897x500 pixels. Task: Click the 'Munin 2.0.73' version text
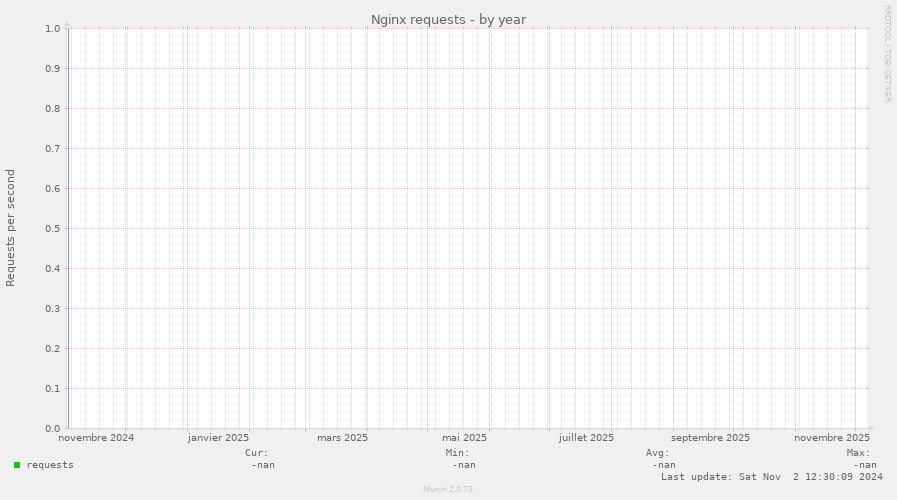click(448, 489)
